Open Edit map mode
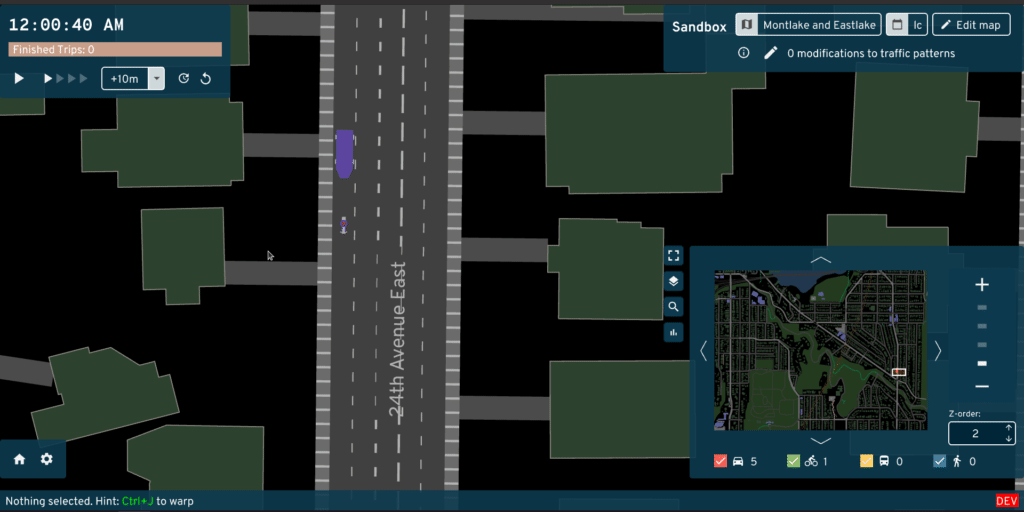This screenshot has height=512, width=1024. (x=971, y=25)
